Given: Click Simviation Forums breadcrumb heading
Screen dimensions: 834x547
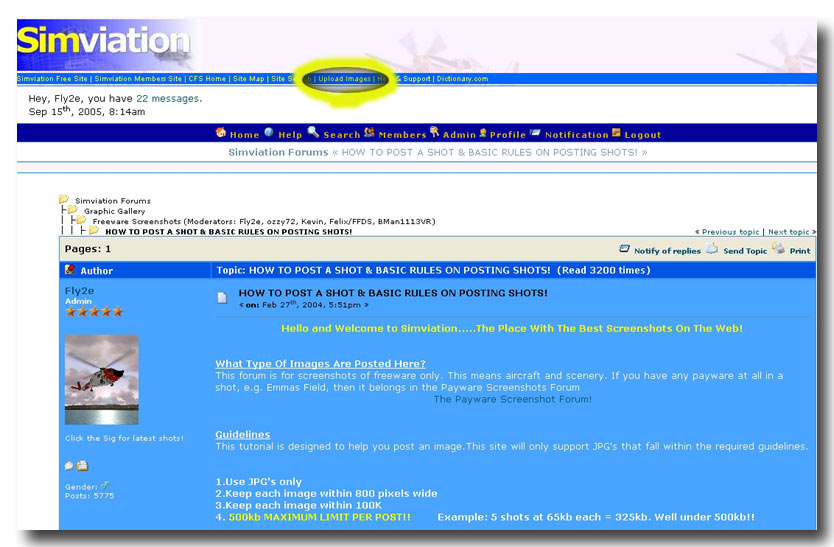Looking at the screenshot, I should pyautogui.click(x=278, y=152).
